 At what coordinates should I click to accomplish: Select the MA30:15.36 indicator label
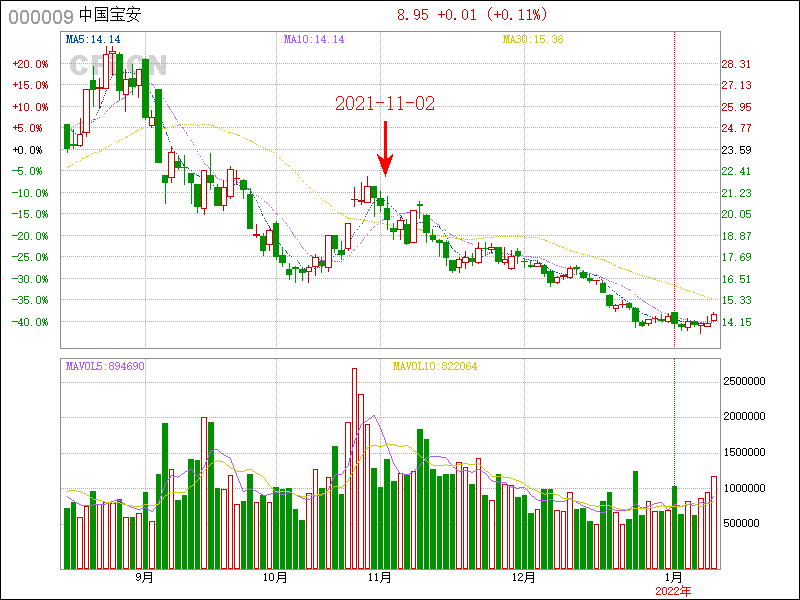click(532, 39)
